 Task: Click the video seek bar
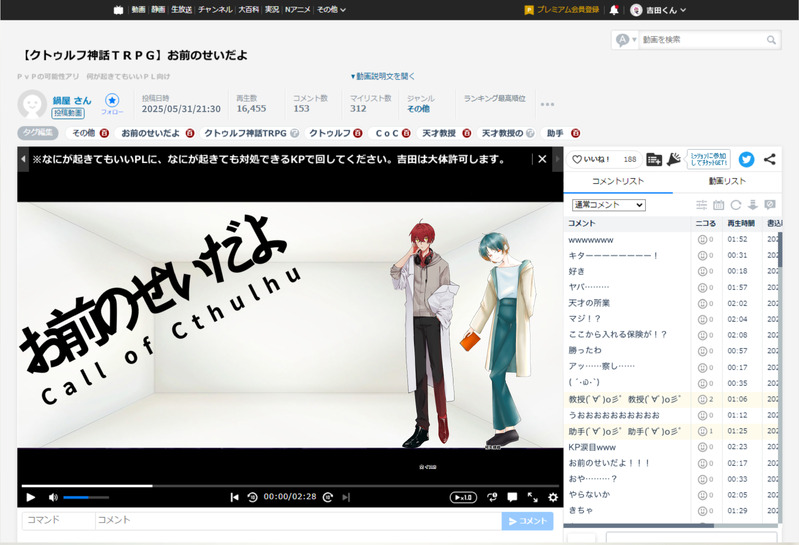click(290, 486)
